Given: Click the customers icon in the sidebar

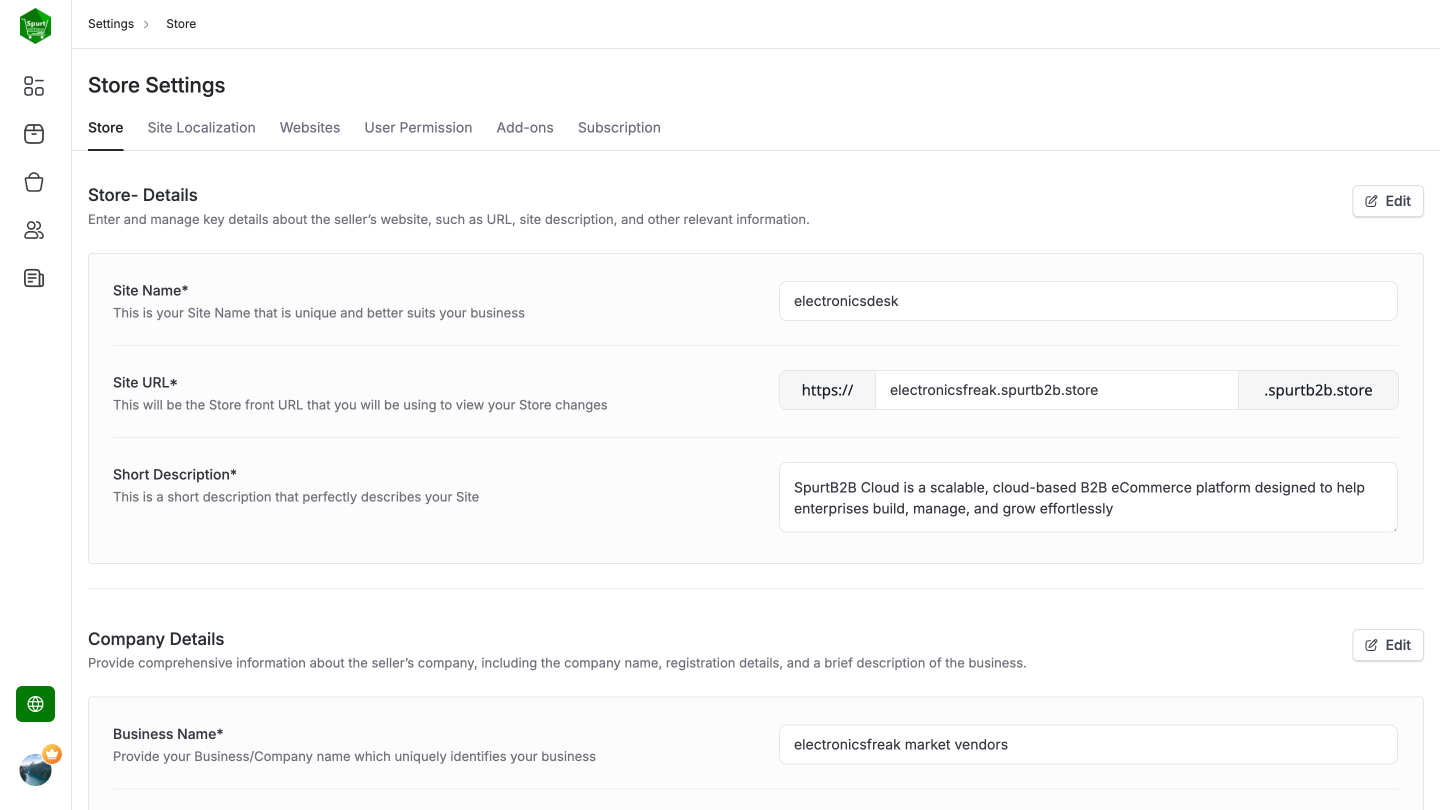Looking at the screenshot, I should pyautogui.click(x=33, y=229).
